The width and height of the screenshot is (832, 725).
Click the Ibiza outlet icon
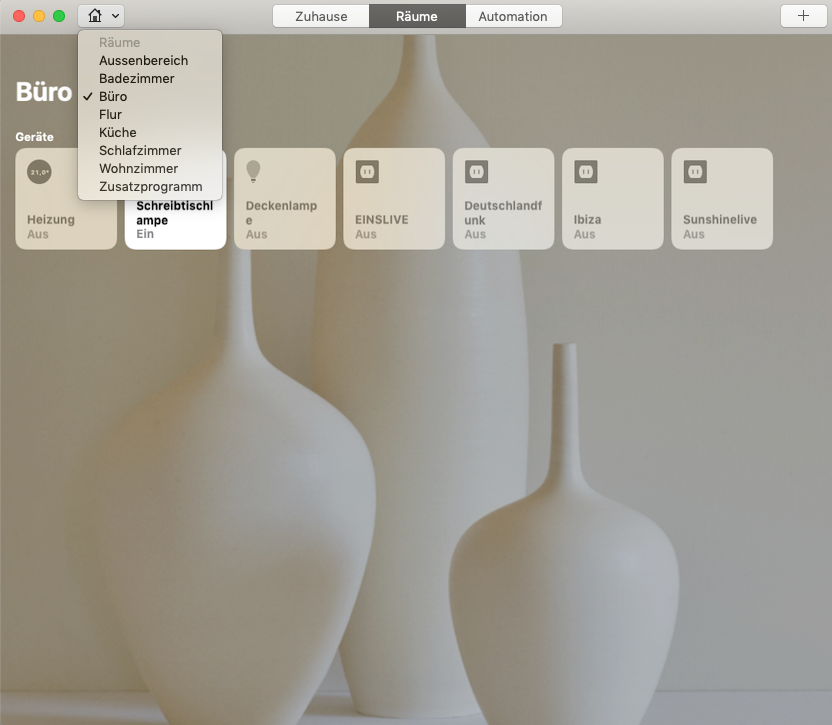[x=586, y=172]
